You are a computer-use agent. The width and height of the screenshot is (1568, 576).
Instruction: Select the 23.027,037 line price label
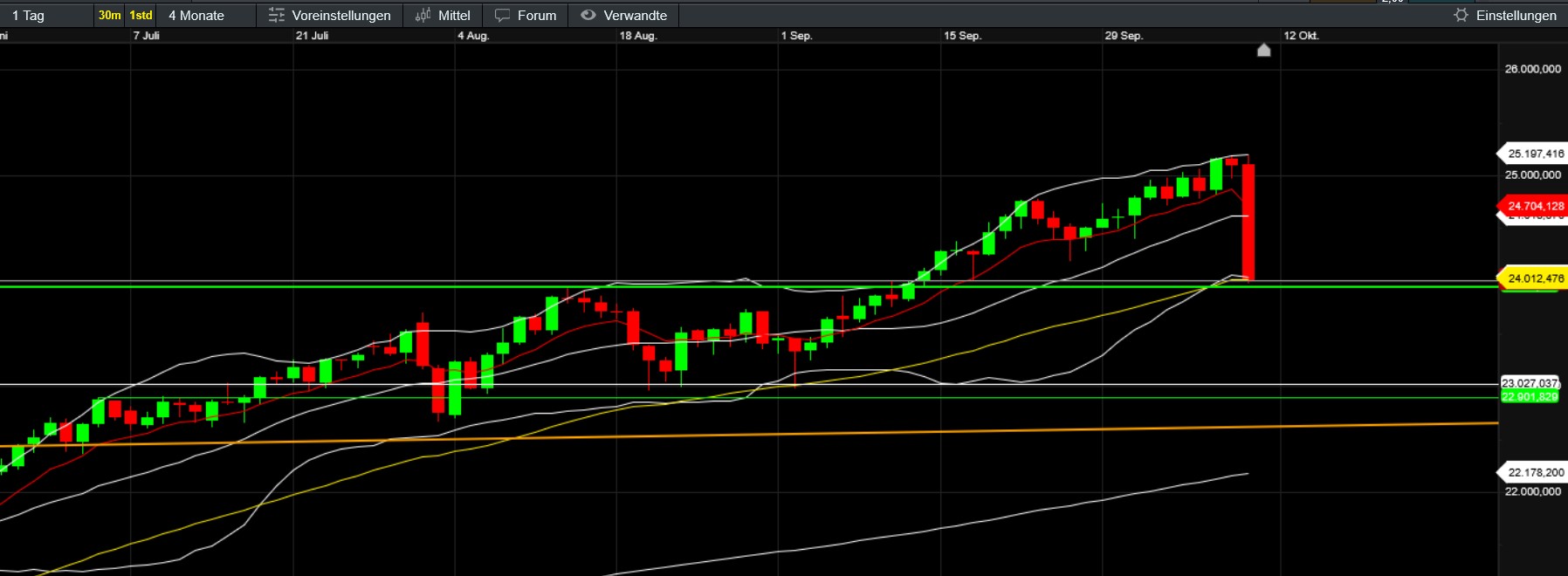tap(1530, 383)
